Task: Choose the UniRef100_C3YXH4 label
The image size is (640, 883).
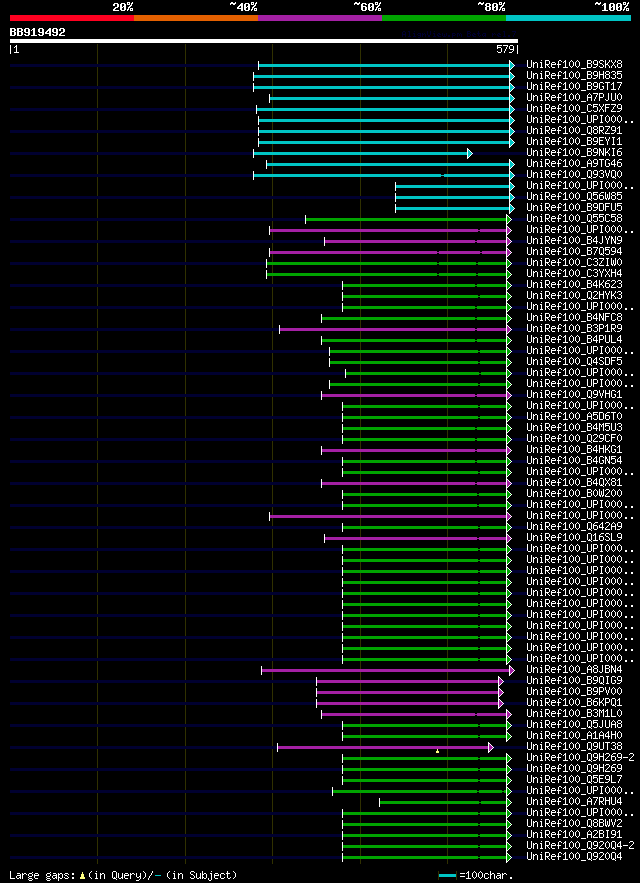Action: pos(574,273)
